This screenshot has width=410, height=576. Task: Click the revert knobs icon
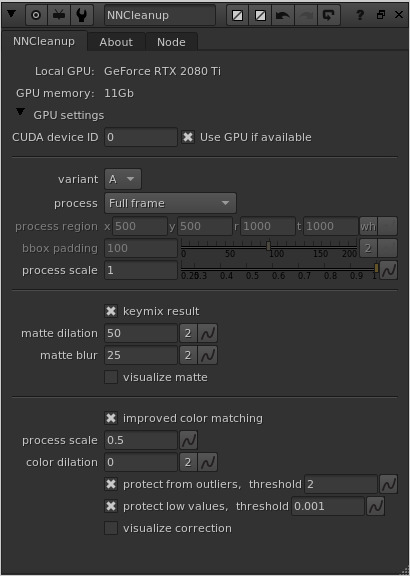(328, 15)
